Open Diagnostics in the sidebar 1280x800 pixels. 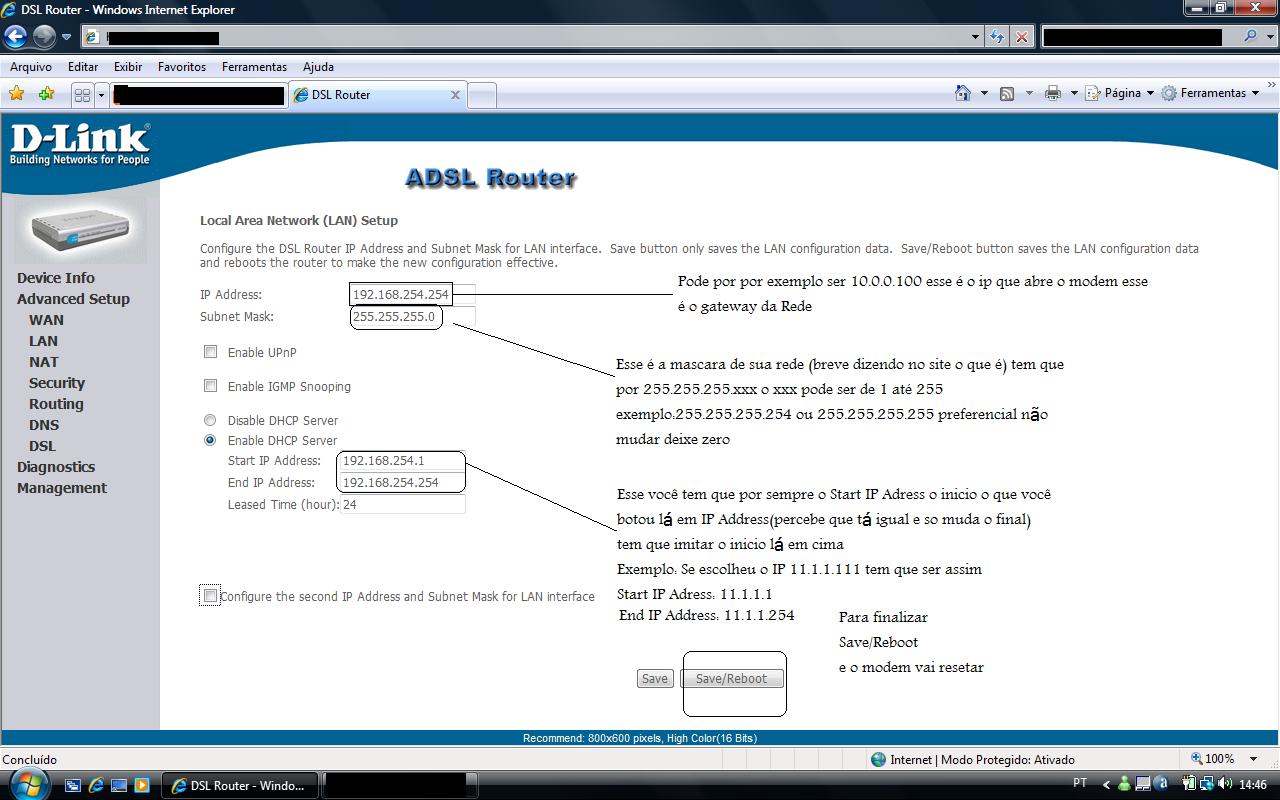[56, 467]
